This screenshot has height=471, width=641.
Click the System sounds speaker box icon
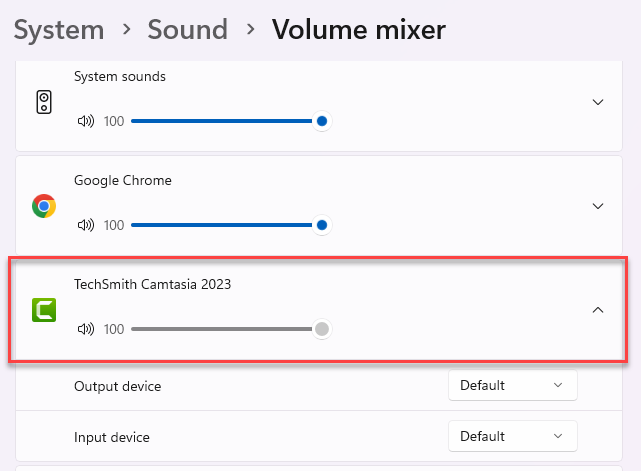click(44, 102)
